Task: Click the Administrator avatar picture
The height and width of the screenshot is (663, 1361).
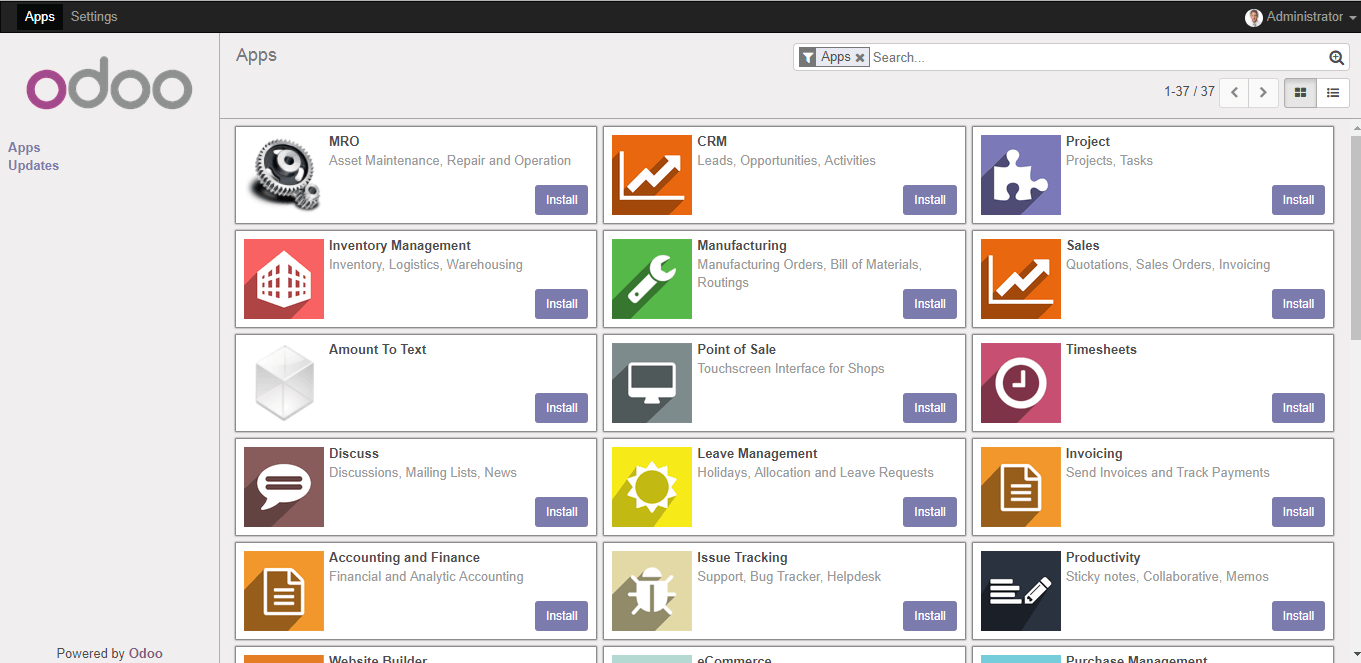Action: (1254, 17)
